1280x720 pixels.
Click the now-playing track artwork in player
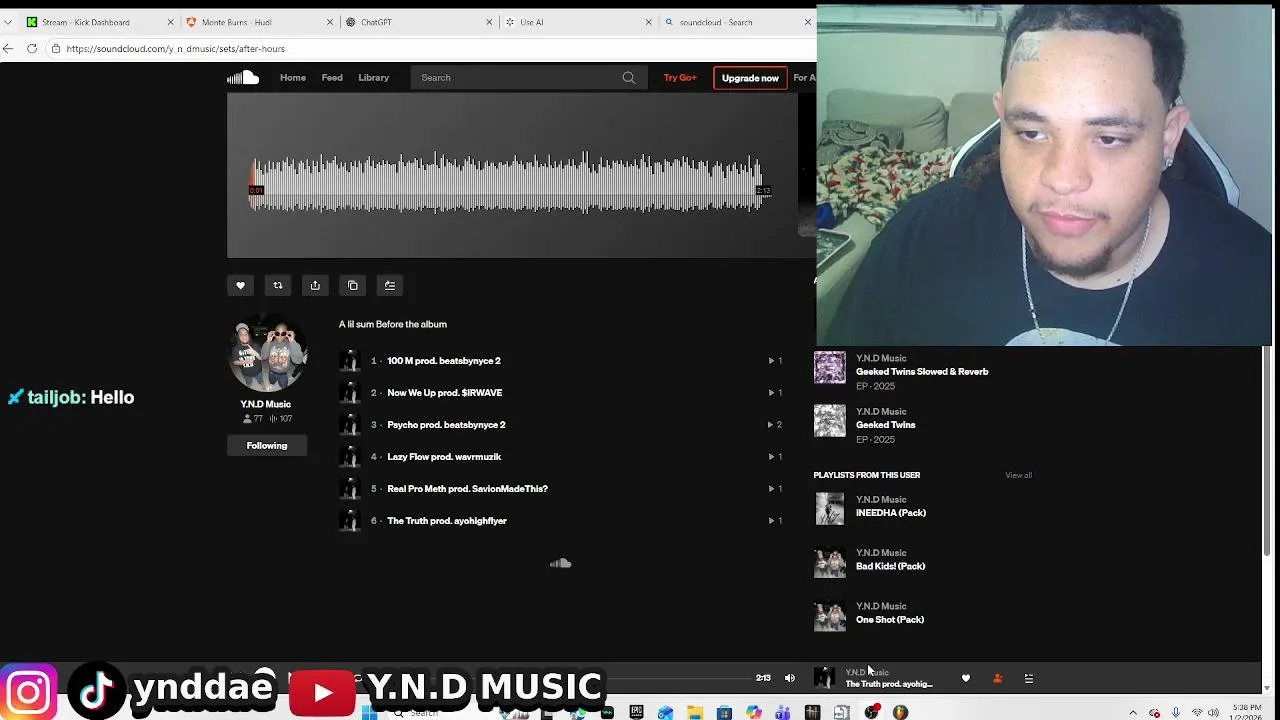824,678
